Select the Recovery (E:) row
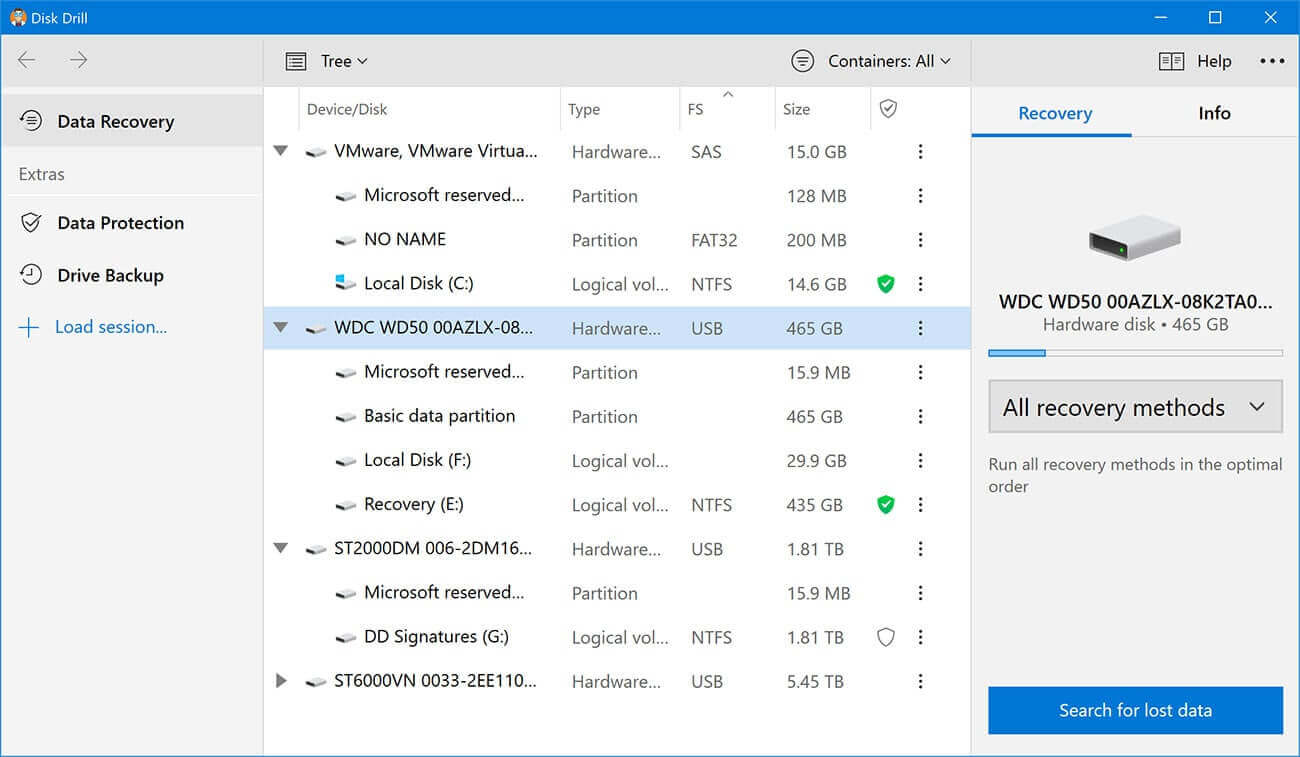Image resolution: width=1300 pixels, height=757 pixels. [x=617, y=505]
